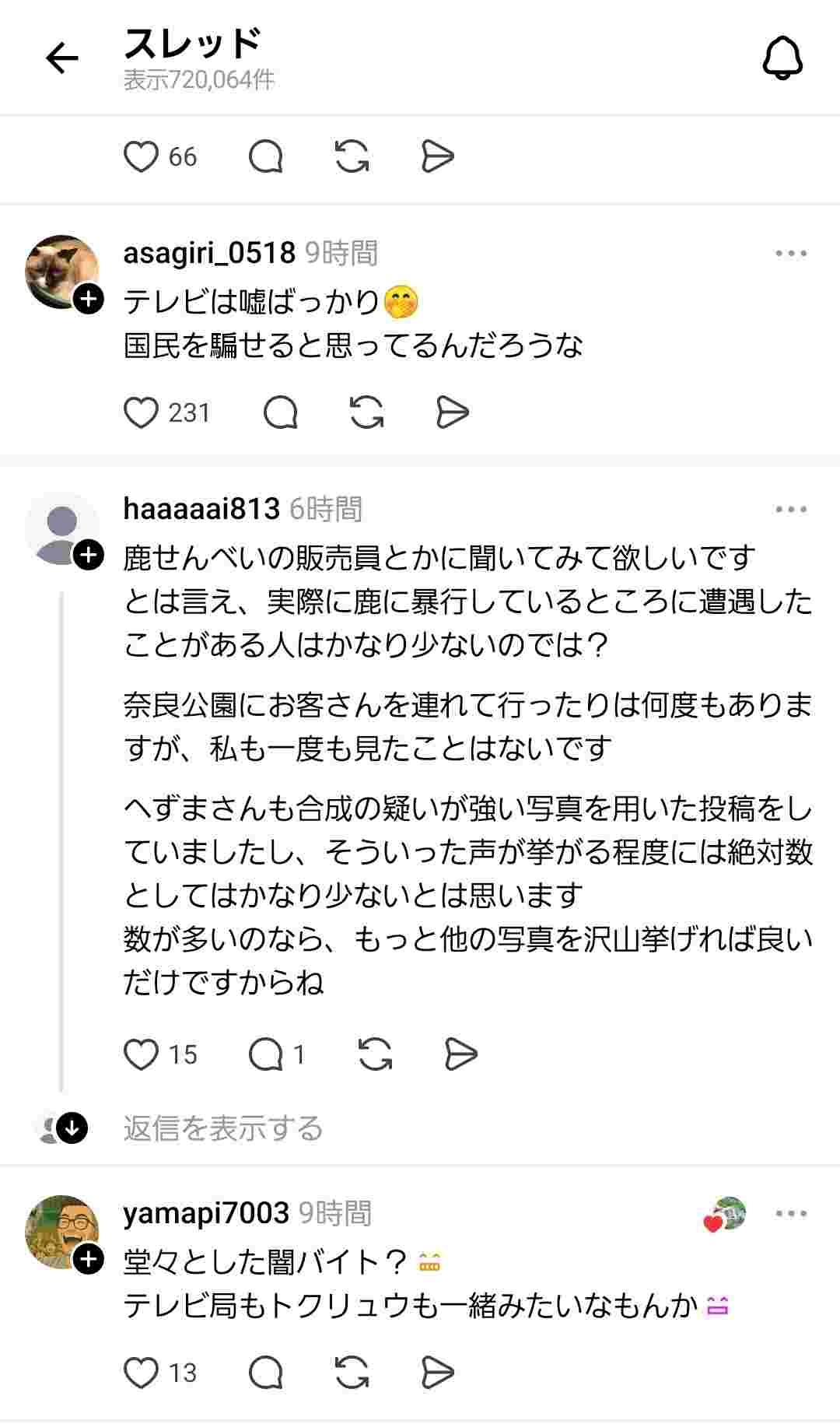Screen dimensions: 840x1424
Task: Tap the back arrow in header
Action: (62, 58)
